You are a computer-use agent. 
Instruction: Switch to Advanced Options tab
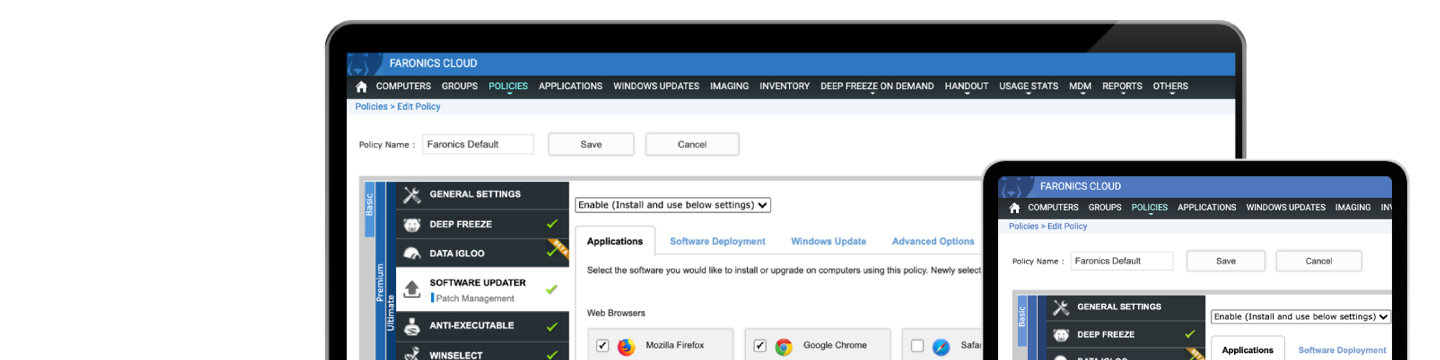pyautogui.click(x=933, y=241)
